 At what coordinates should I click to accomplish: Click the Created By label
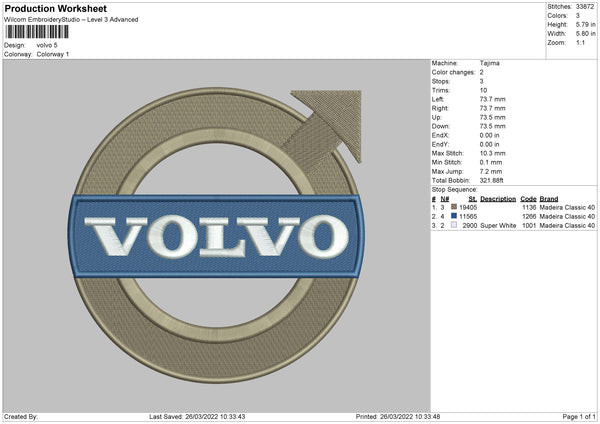pos(21,416)
